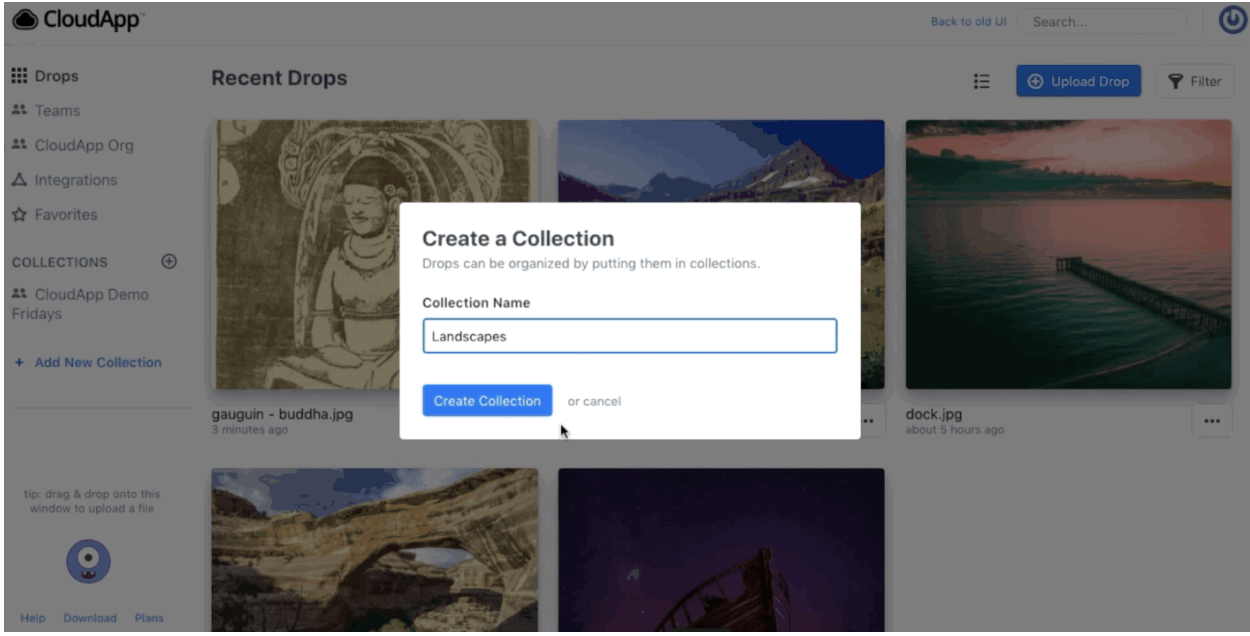The height and width of the screenshot is (636, 1250).
Task: Open the ellipsis menu below the mountain drop
Action: (866, 421)
